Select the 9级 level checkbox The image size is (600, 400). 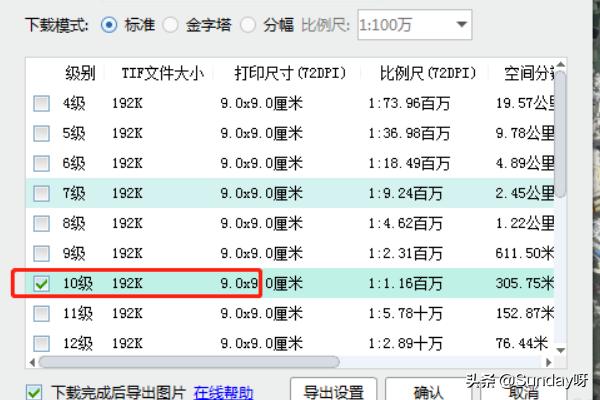pyautogui.click(x=41, y=253)
